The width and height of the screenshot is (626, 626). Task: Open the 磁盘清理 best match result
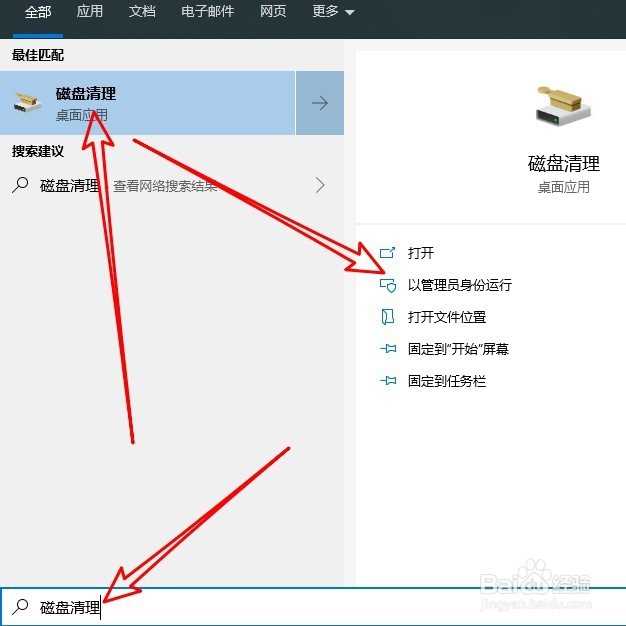147,103
